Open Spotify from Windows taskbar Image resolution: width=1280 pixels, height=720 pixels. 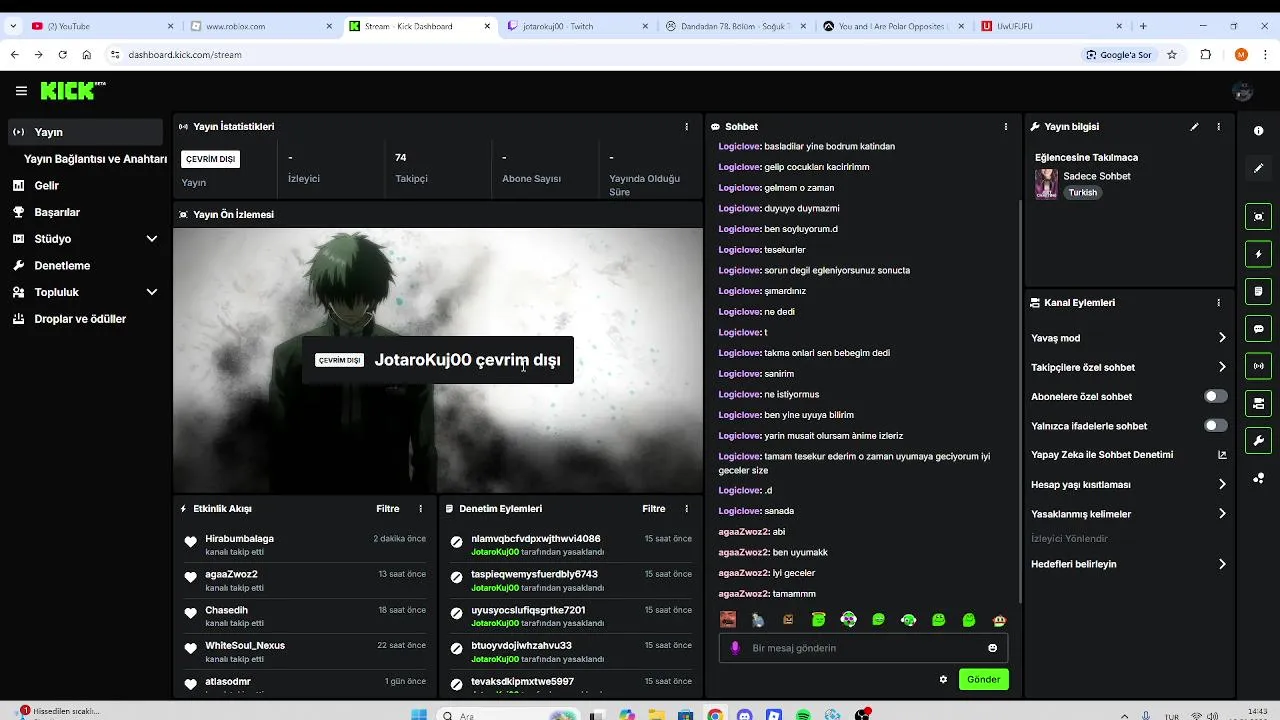click(803, 715)
